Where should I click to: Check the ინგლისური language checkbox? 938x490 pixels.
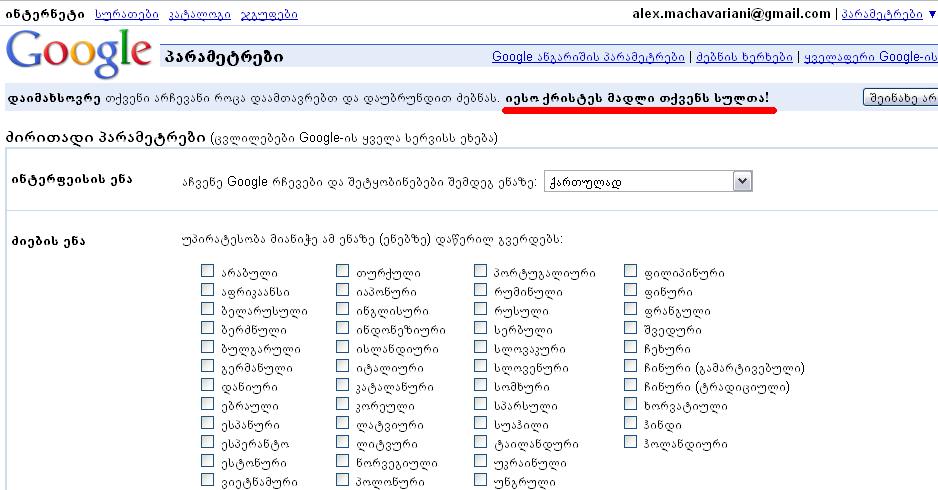[x=343, y=309]
